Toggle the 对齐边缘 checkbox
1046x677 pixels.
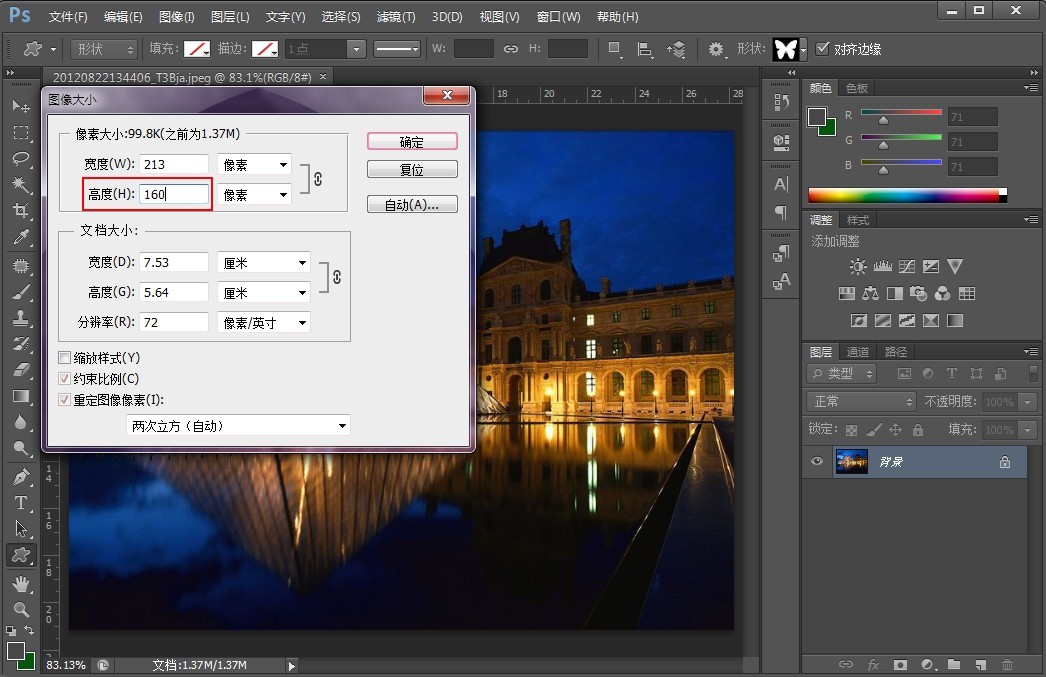823,49
